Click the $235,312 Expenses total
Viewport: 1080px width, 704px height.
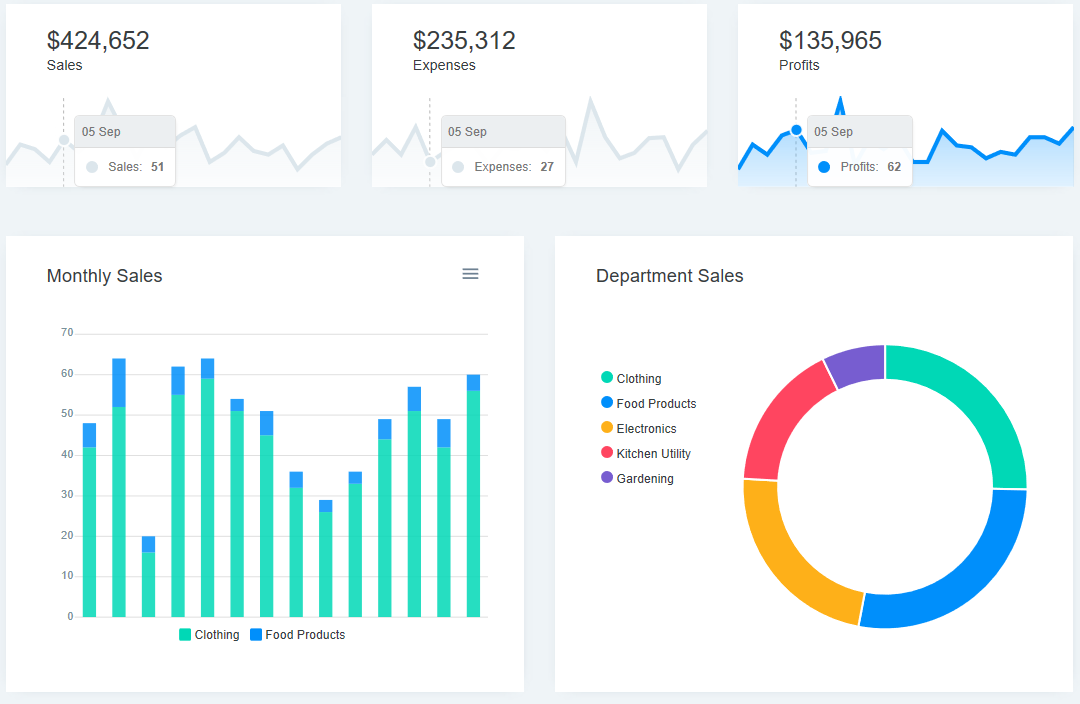click(x=463, y=41)
